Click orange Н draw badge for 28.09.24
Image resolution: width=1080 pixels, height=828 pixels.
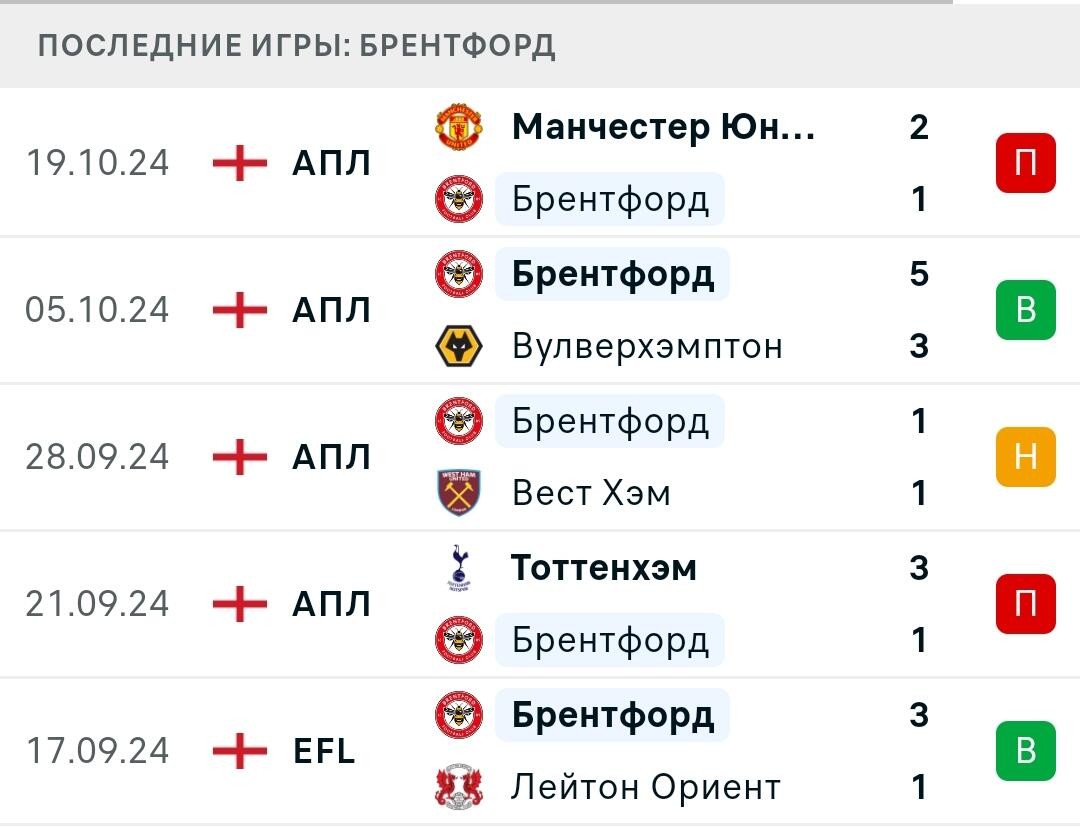coord(1026,457)
